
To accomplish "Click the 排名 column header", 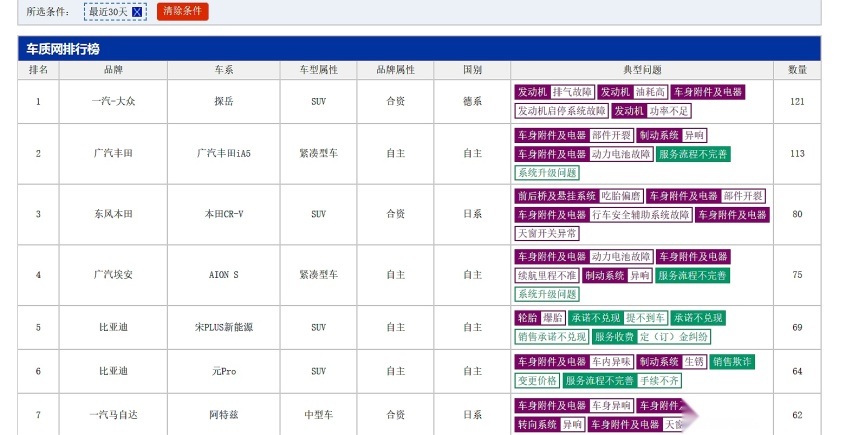I will click(38, 70).
